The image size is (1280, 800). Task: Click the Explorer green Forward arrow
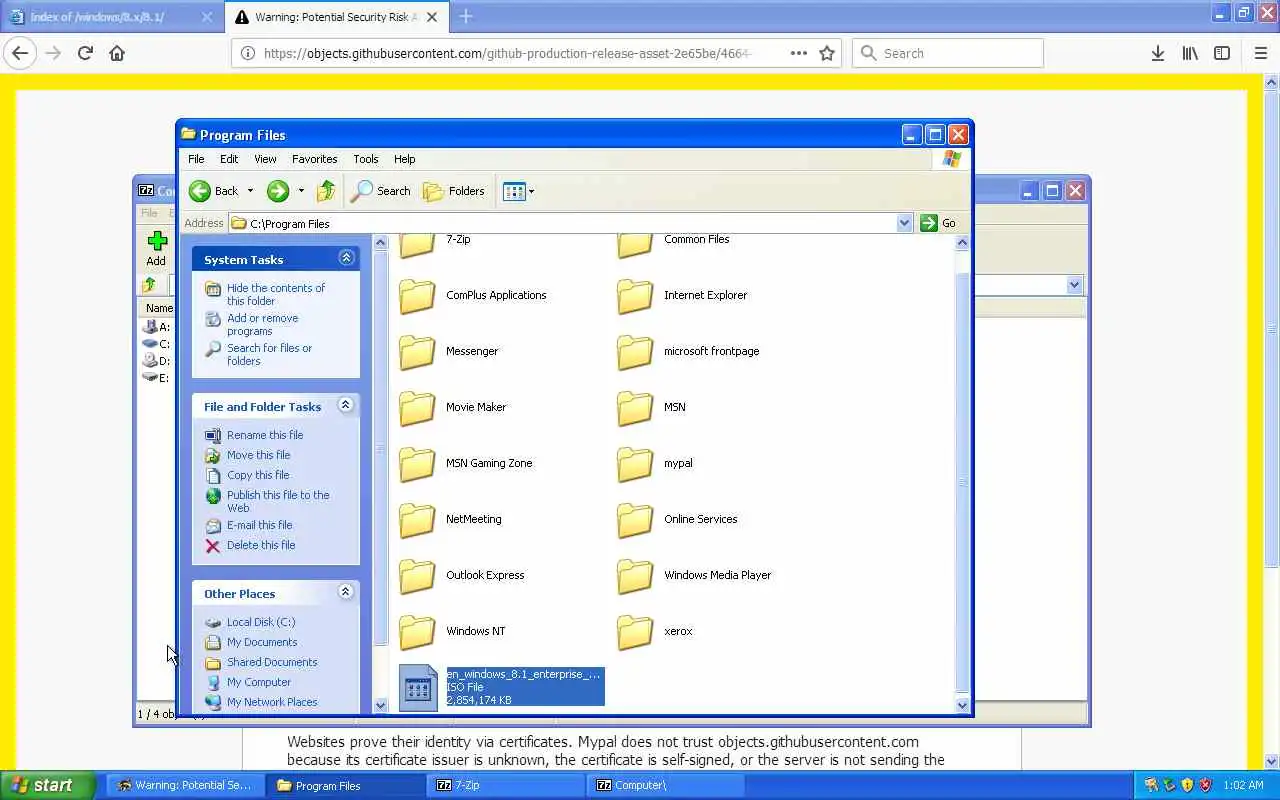point(278,191)
